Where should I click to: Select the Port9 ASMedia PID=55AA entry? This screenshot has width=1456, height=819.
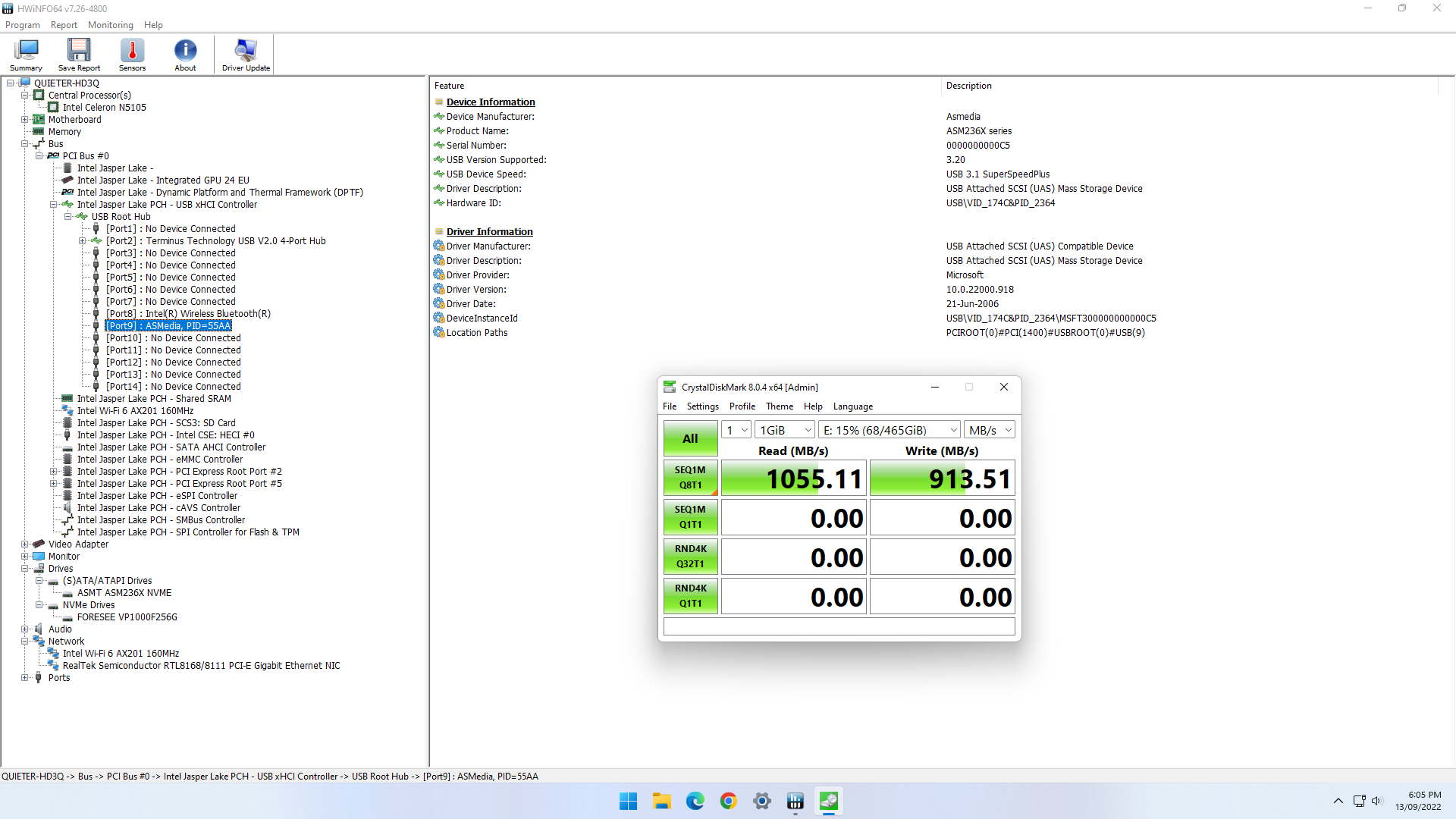click(x=168, y=326)
